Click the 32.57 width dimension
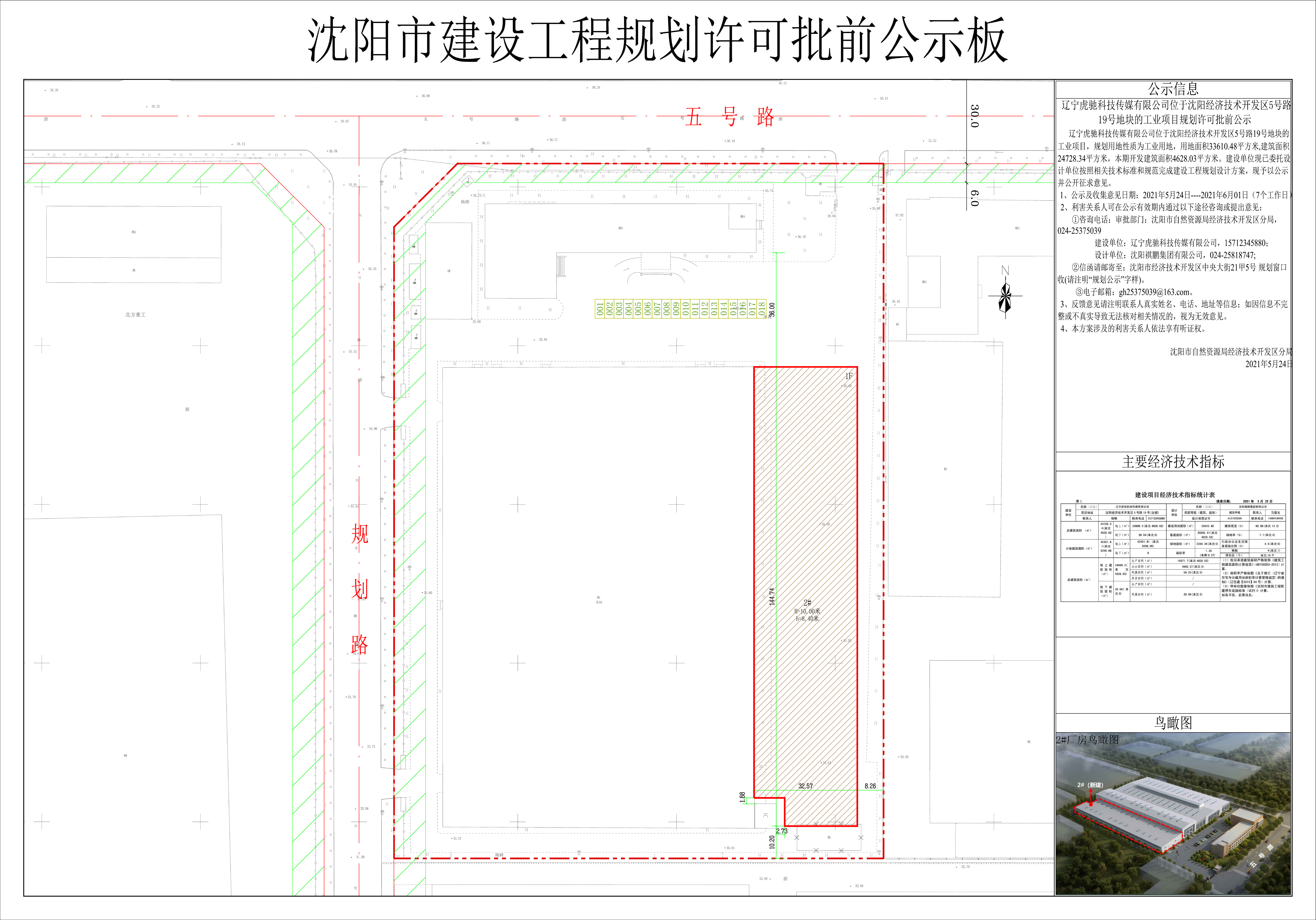Screen dimensions: 1316x920 point(805,786)
